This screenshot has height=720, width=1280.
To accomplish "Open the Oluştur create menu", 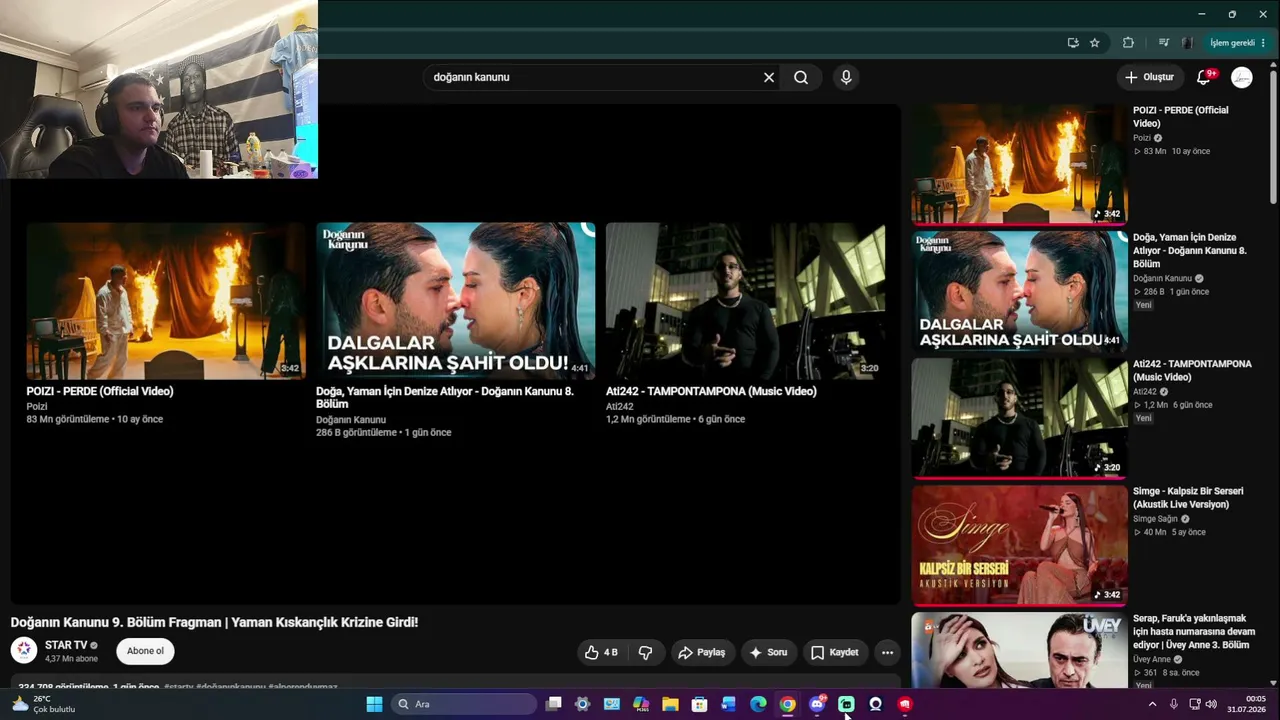I will point(1148,77).
